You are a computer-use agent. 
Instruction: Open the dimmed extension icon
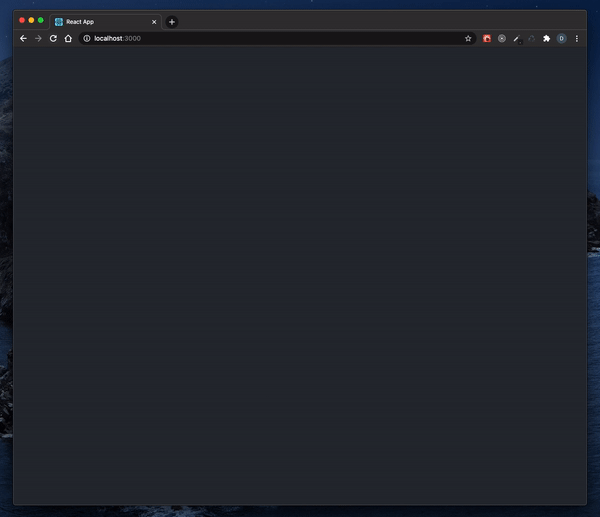[532, 38]
